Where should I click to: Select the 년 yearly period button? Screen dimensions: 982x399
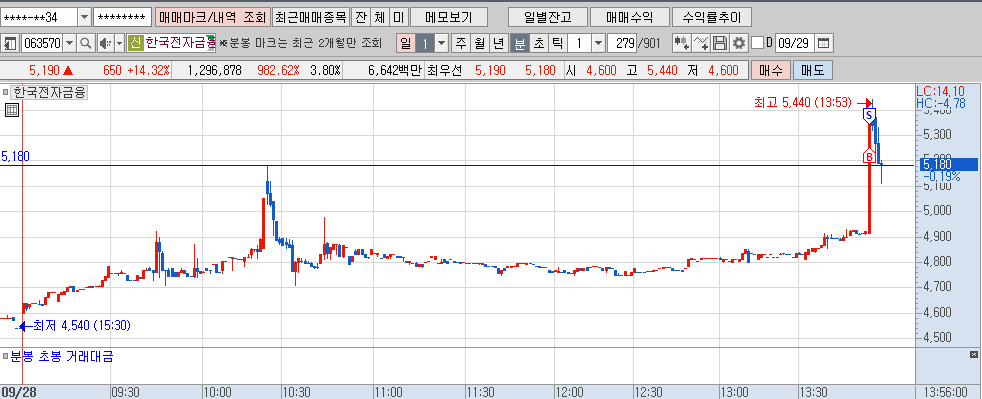click(499, 43)
